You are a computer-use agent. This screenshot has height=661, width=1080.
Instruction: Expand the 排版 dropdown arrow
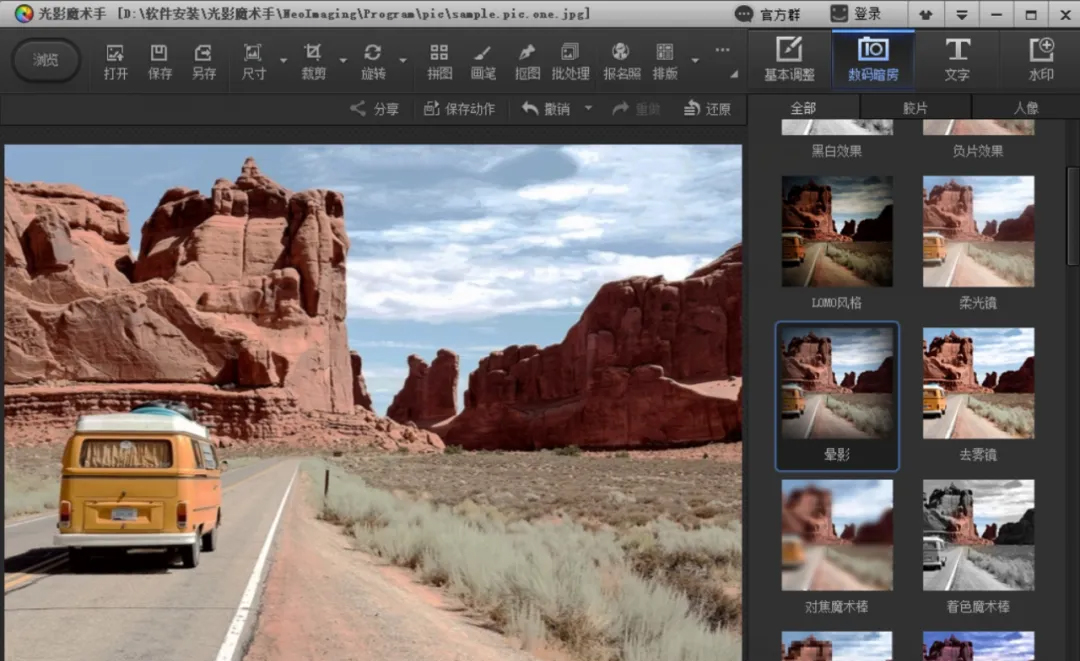(695, 61)
